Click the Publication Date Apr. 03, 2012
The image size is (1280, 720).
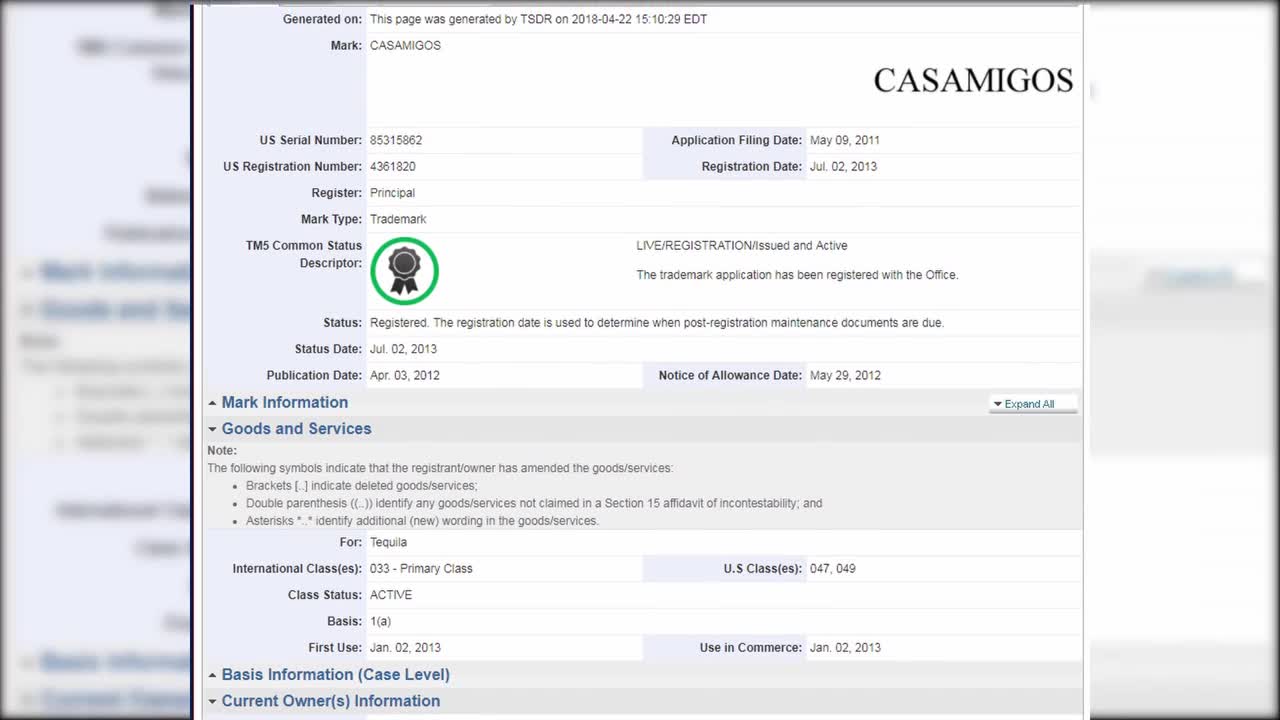405,375
